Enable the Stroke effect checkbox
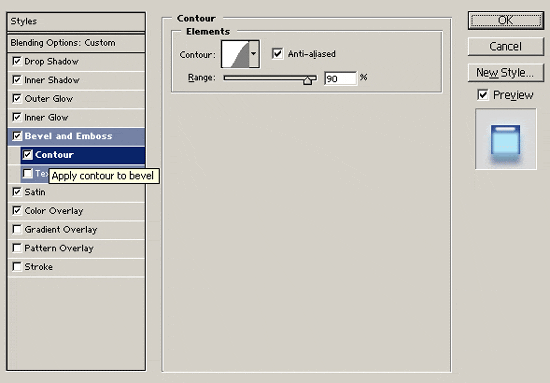The image size is (550, 383). pyautogui.click(x=16, y=267)
